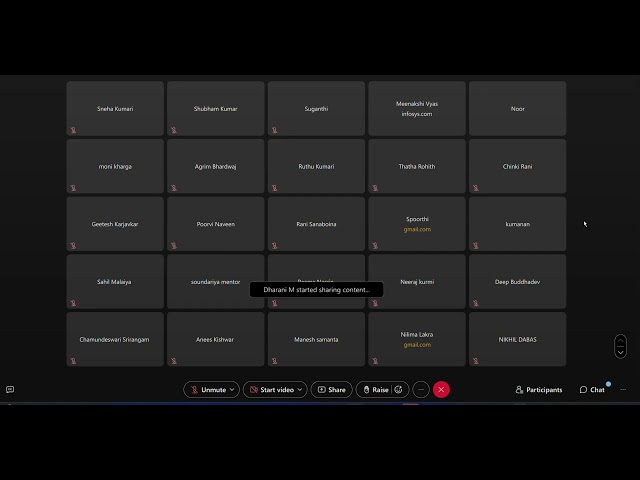Open the more options circle button

click(421, 390)
